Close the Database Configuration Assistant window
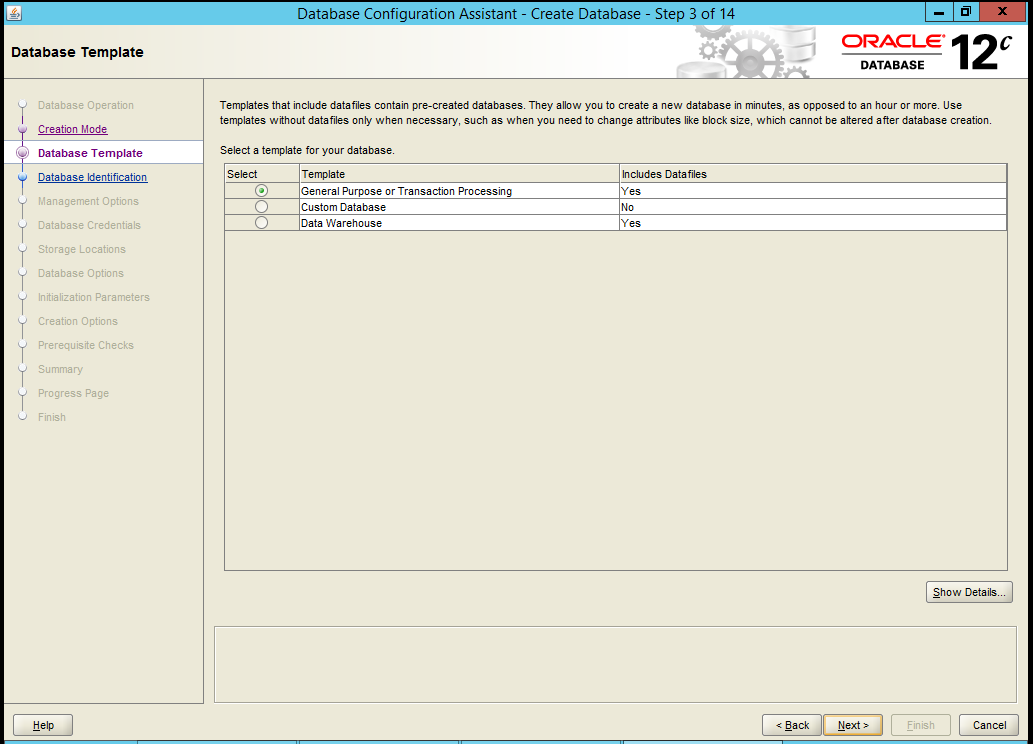This screenshot has width=1033, height=744. 1002,11
